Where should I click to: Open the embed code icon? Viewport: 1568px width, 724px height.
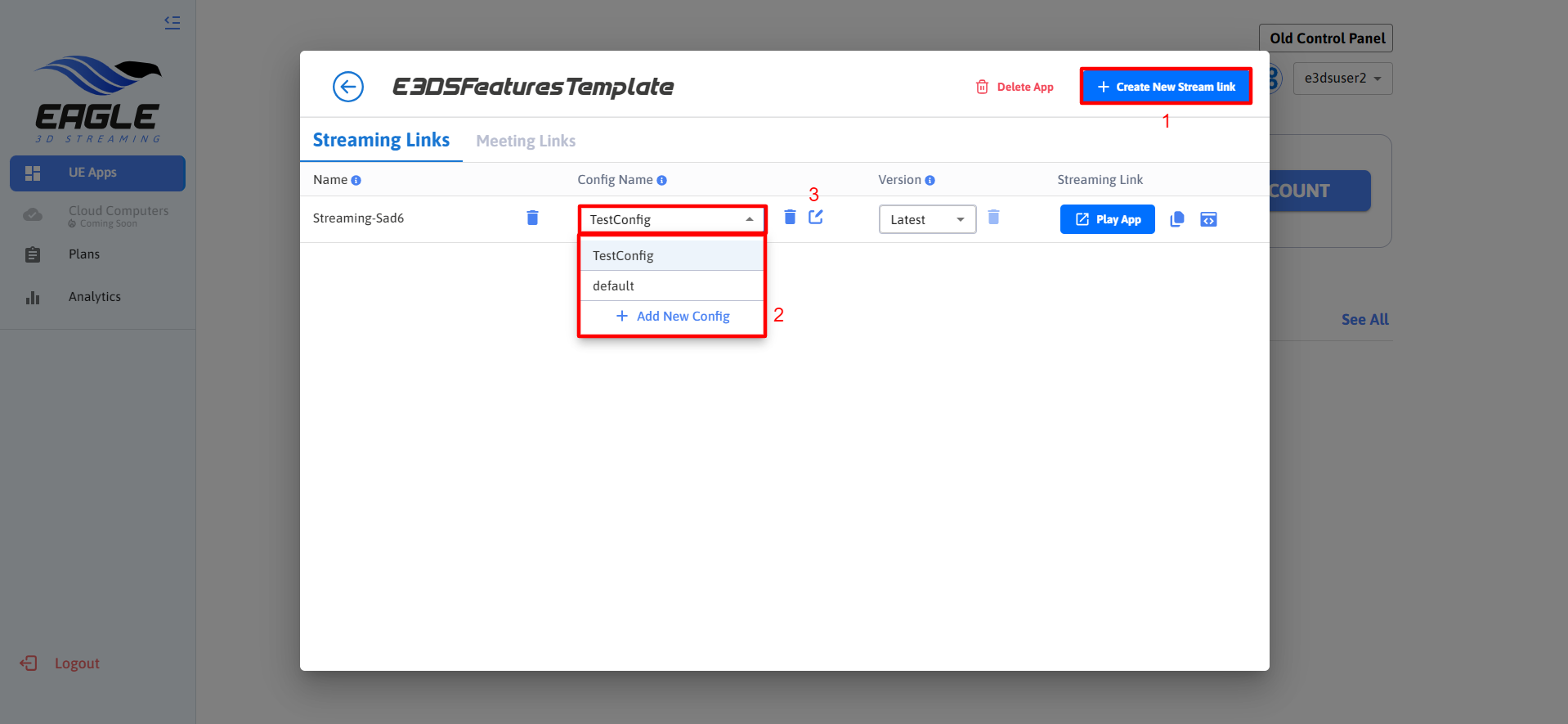pyautogui.click(x=1208, y=219)
